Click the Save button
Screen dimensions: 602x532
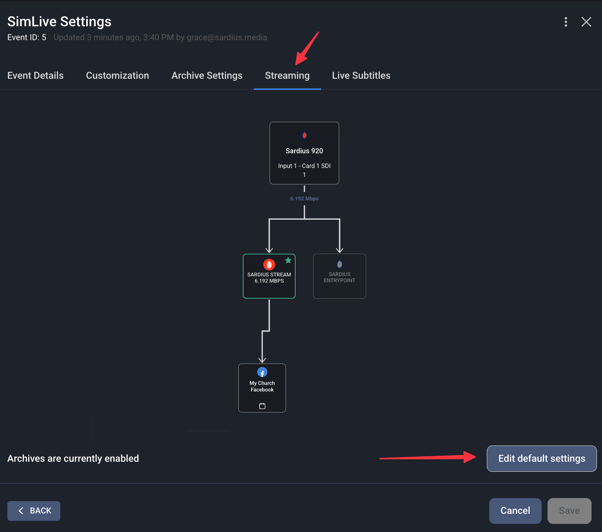[x=569, y=510]
